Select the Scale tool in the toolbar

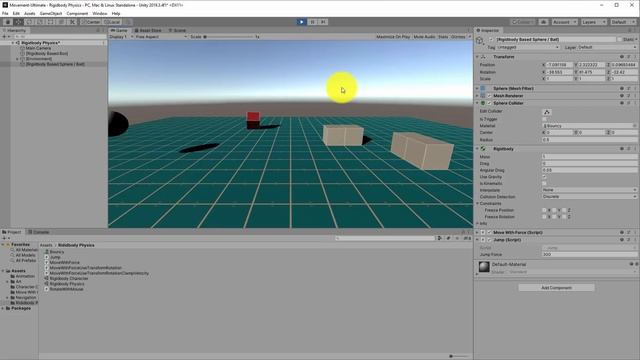[40, 22]
